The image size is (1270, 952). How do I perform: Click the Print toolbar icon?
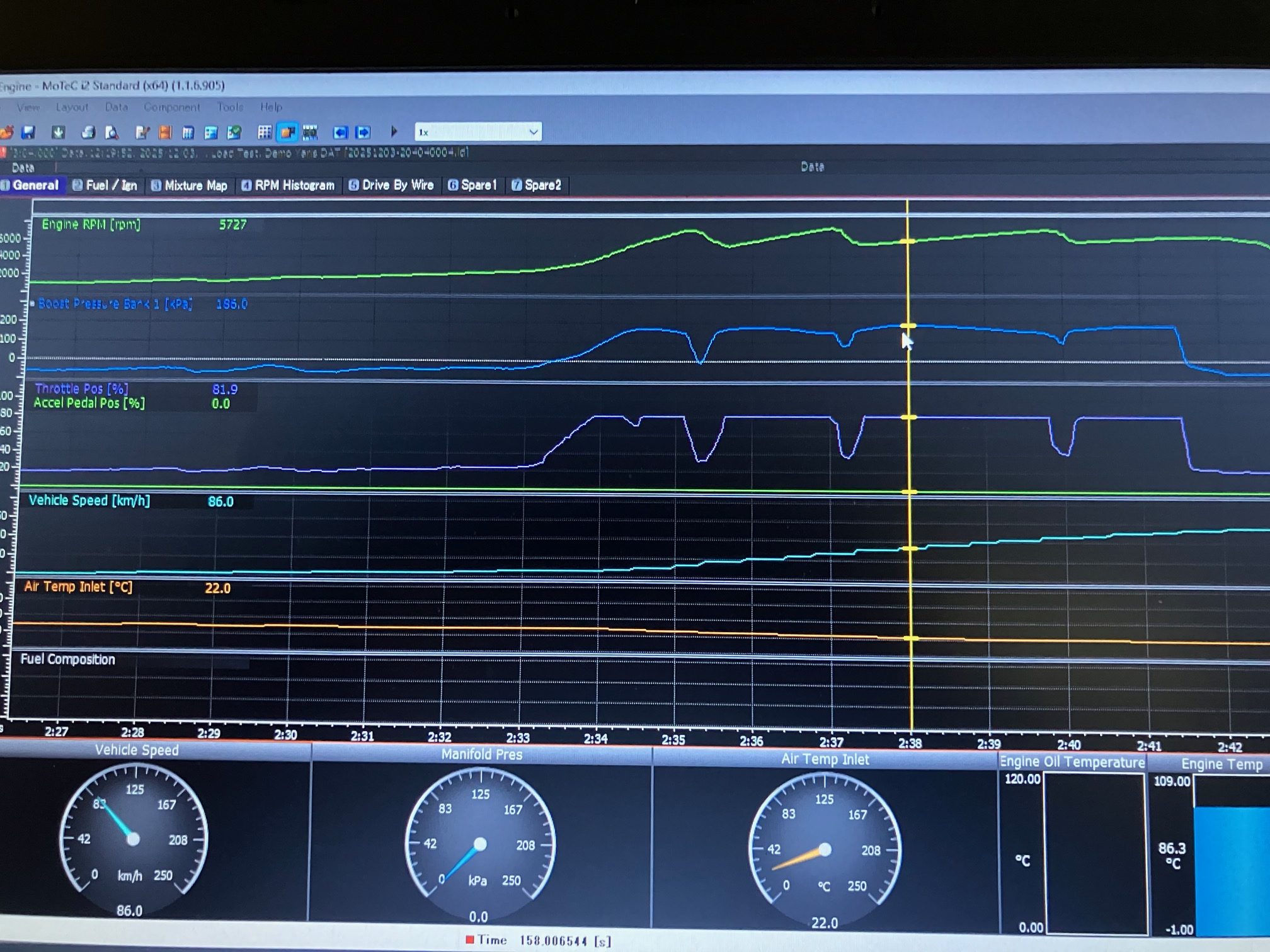(x=88, y=132)
